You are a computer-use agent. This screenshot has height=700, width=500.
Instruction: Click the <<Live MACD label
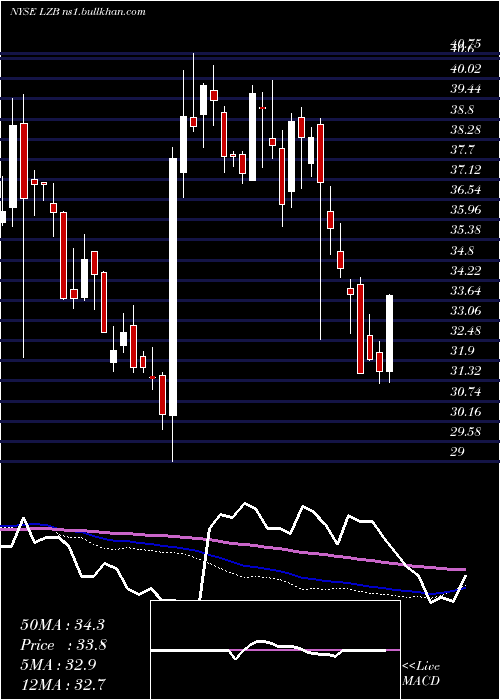[421, 674]
